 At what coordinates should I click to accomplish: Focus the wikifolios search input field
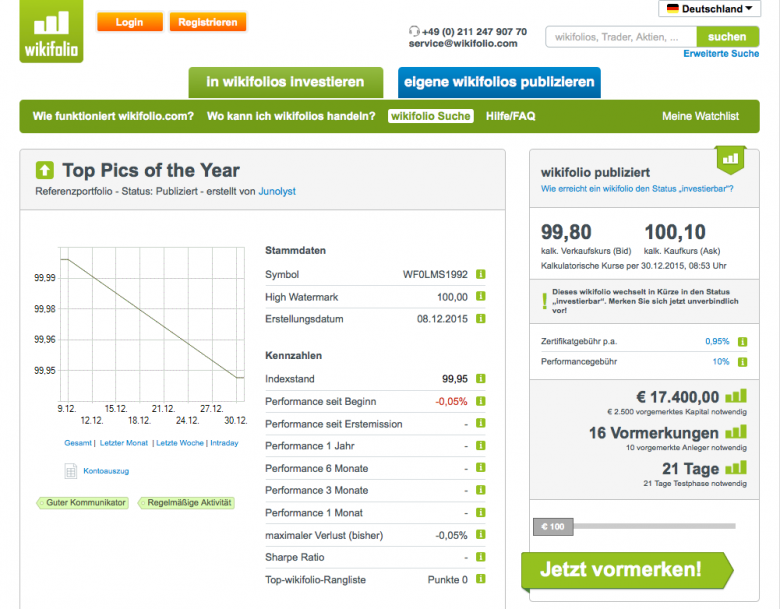pyautogui.click(x=621, y=37)
